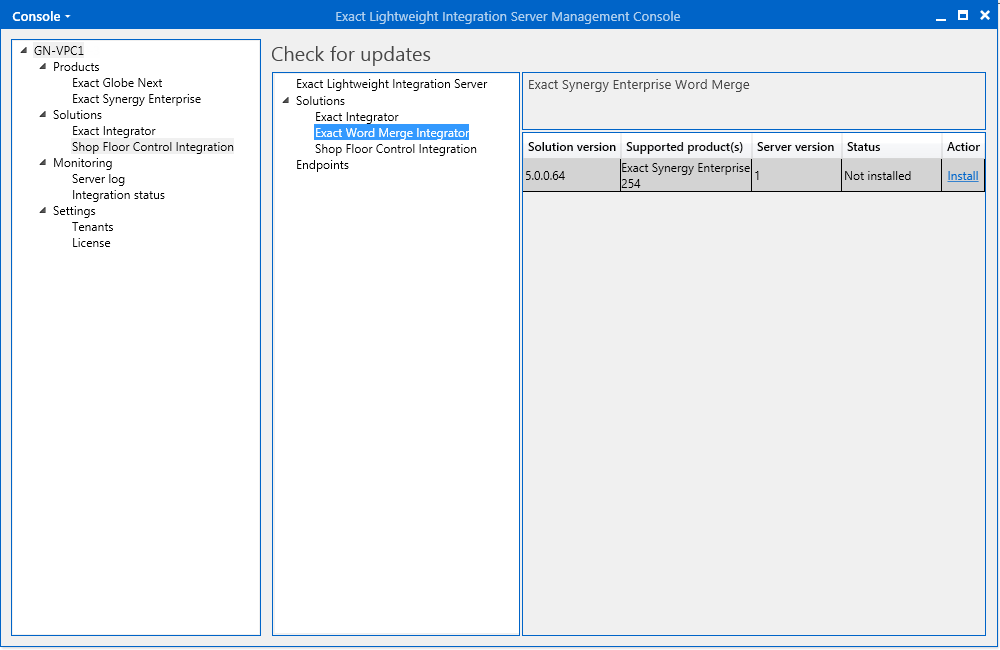Select Solutions in the left navigation tree
The image size is (1000, 650).
[77, 115]
